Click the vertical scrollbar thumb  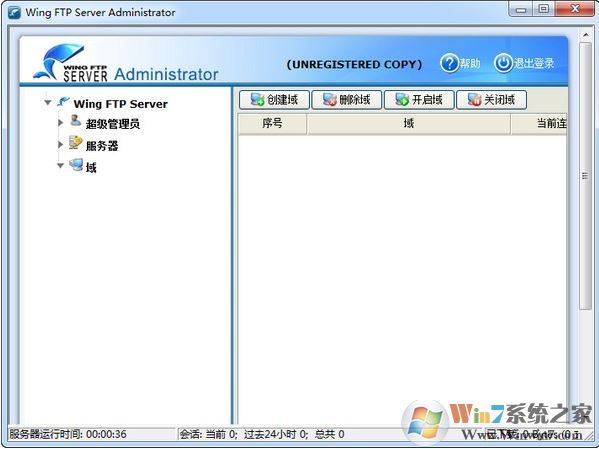pyautogui.click(x=585, y=176)
